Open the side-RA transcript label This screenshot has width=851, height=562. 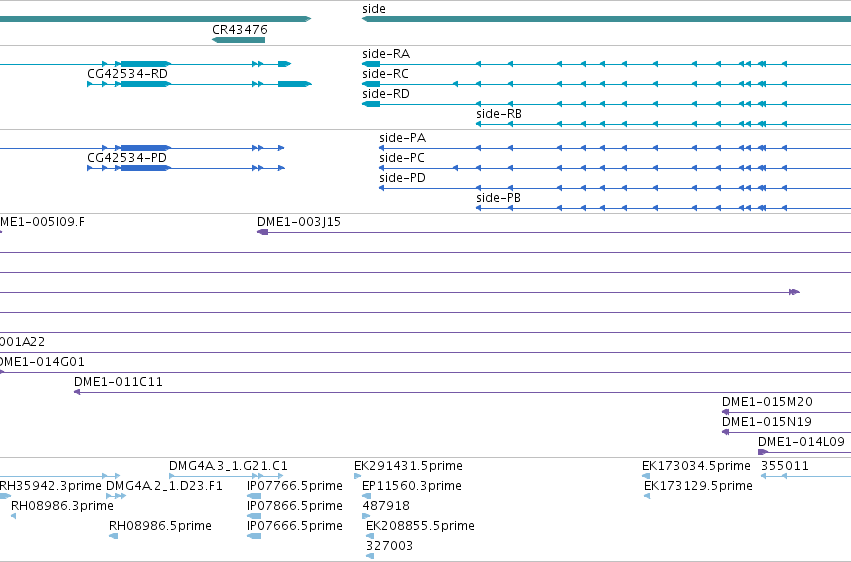click(386, 54)
